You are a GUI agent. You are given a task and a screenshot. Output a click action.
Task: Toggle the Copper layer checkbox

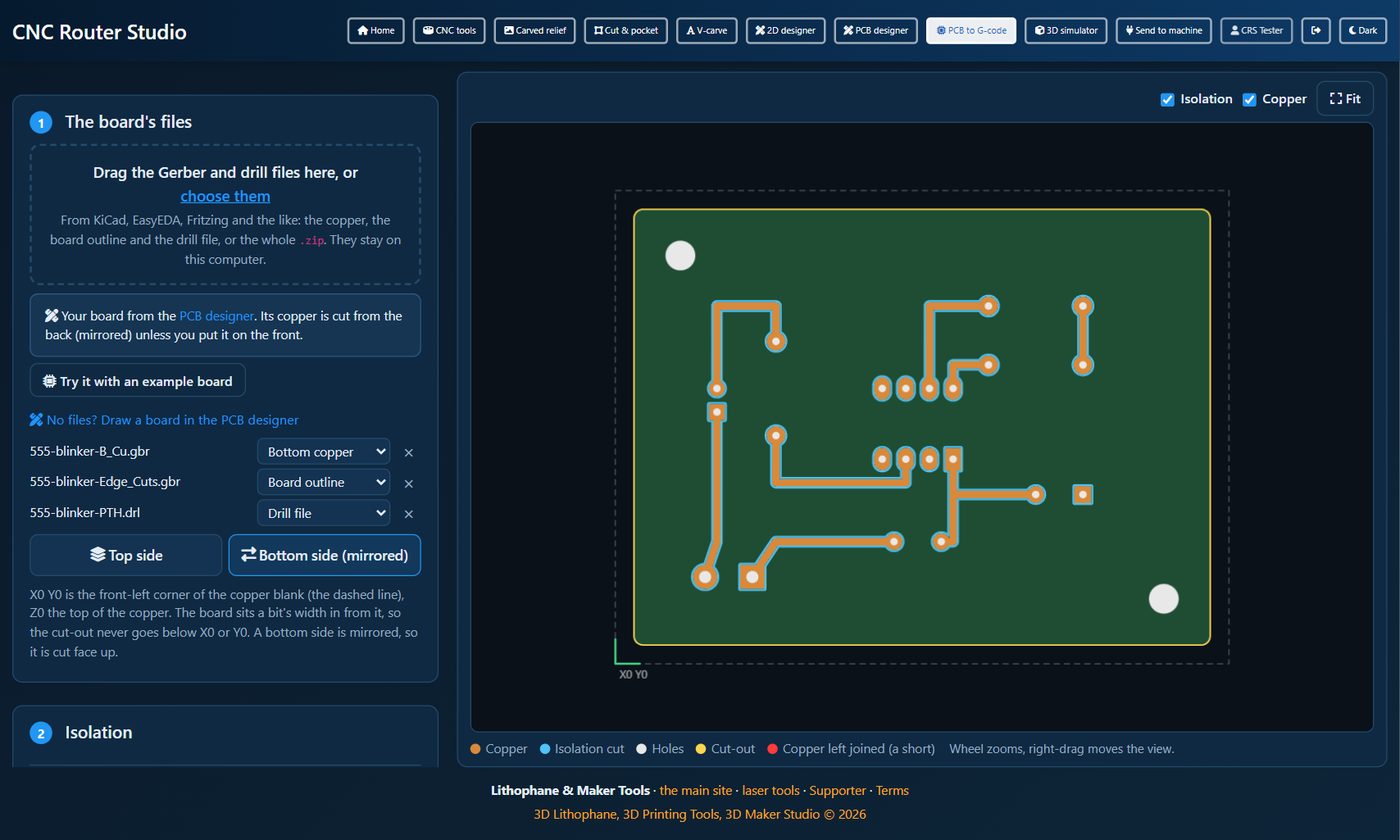1249,99
